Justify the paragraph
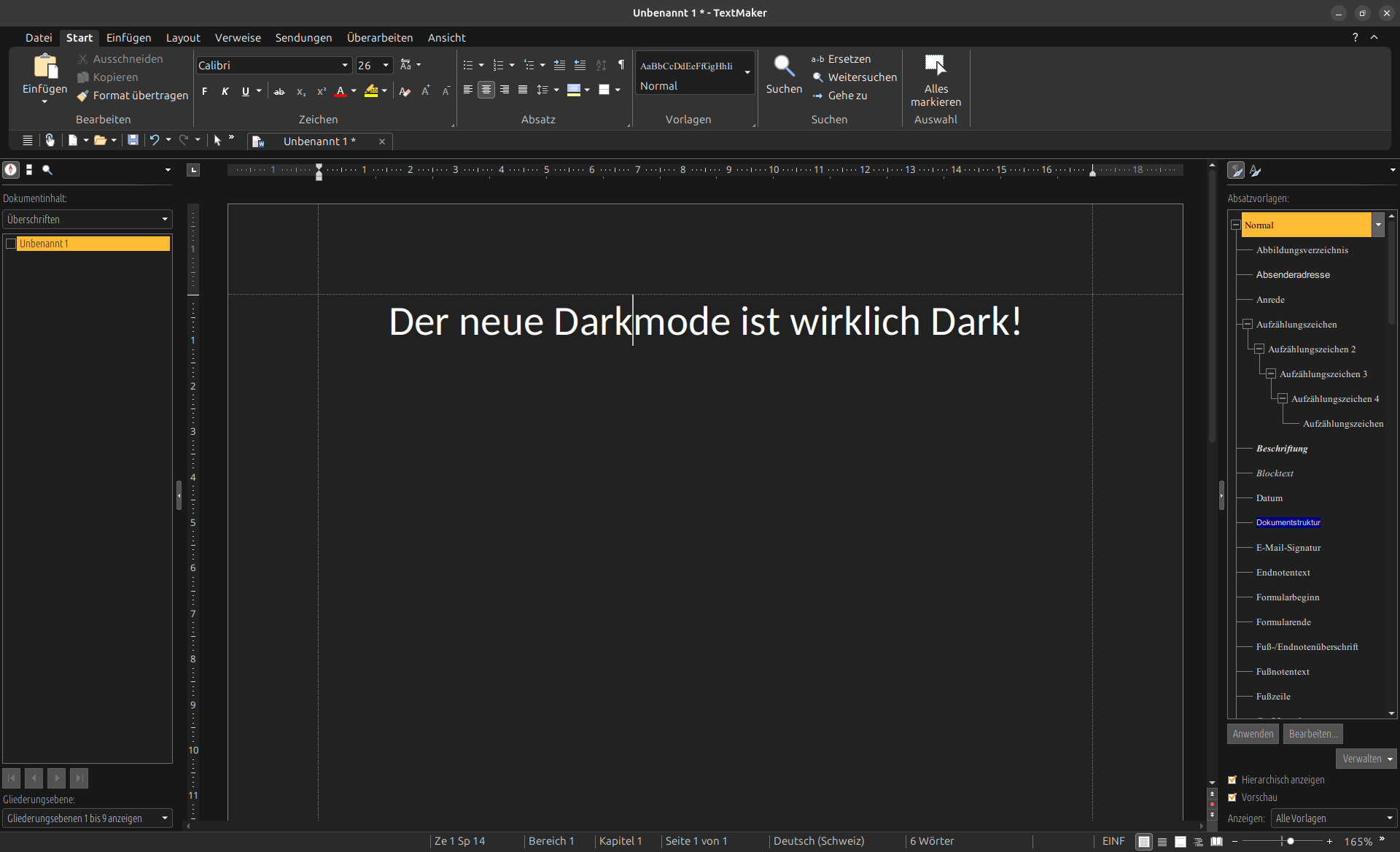1400x852 pixels. (523, 90)
